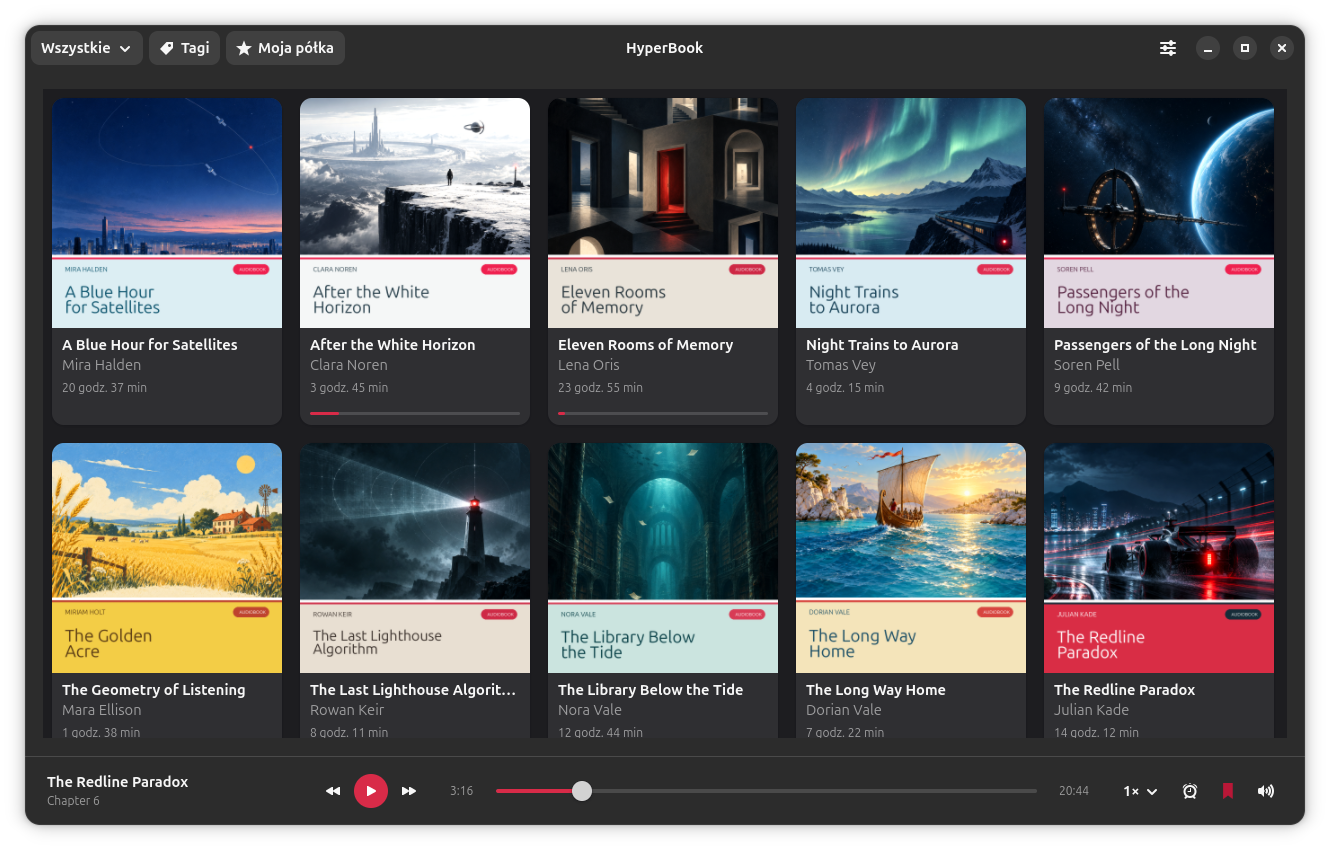Expand the 1× playback speed dropdown

pos(1140,791)
